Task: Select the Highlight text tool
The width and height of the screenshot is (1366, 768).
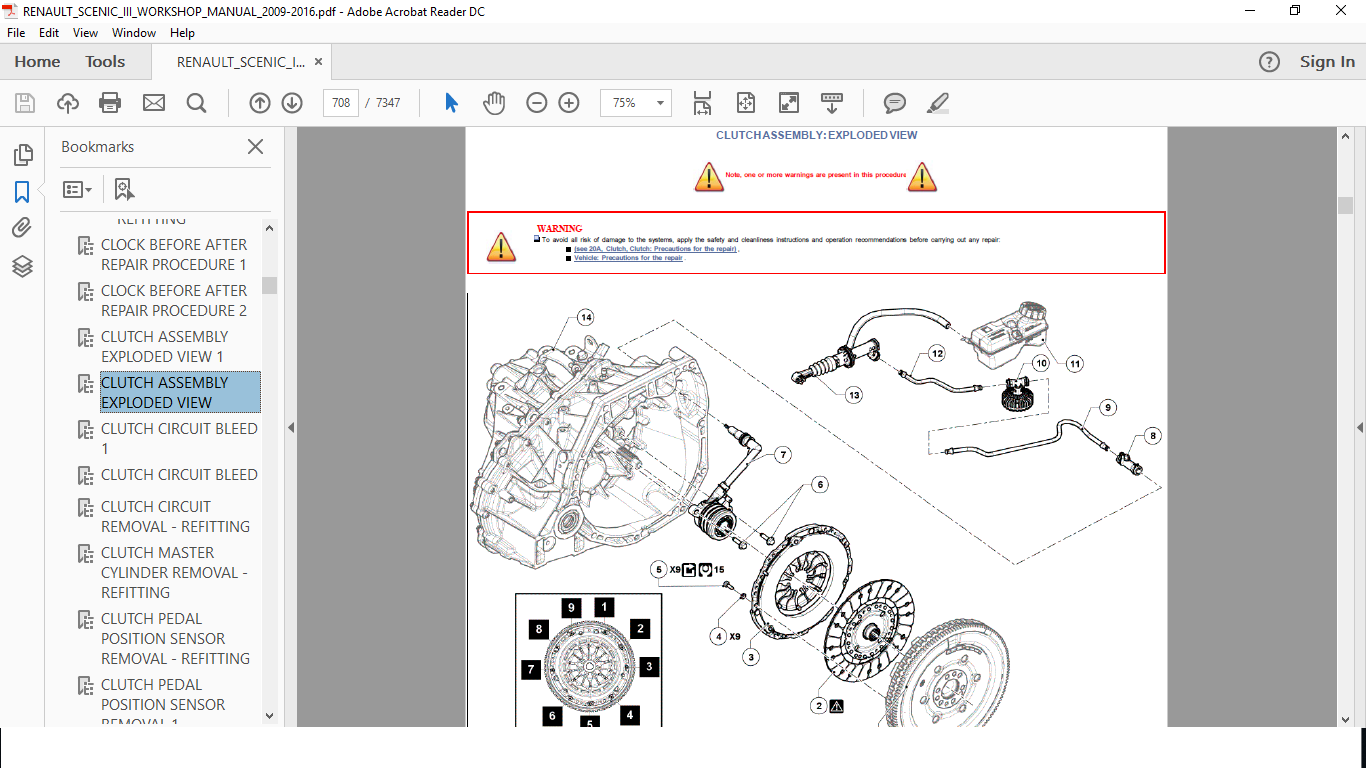Action: 937,103
